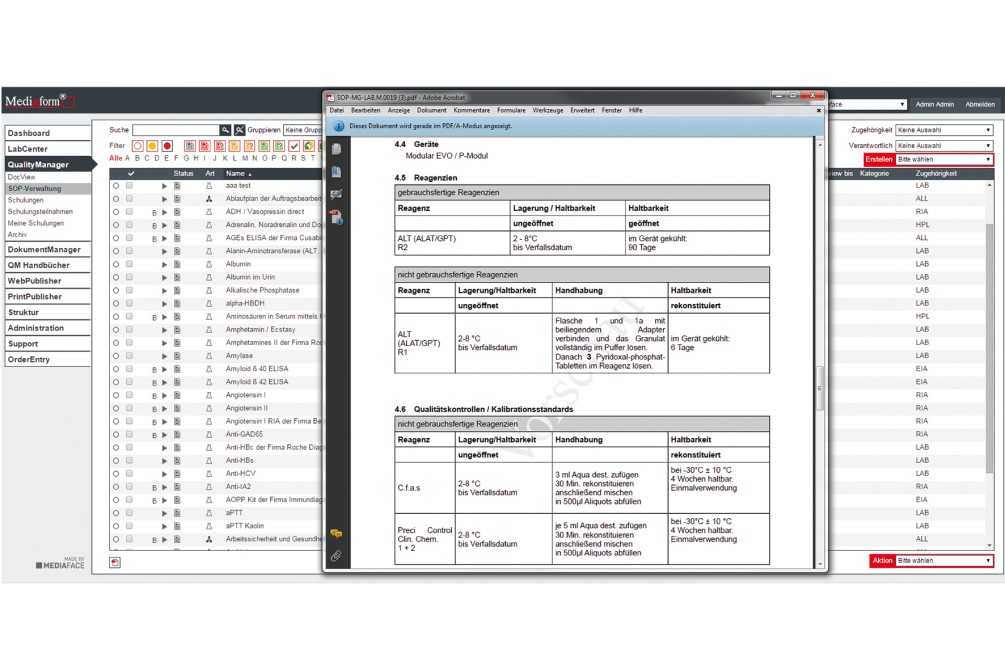Open the Aktion 'Bitte wählen' dropdown
The height and width of the screenshot is (670, 1005).
[x=944, y=561]
